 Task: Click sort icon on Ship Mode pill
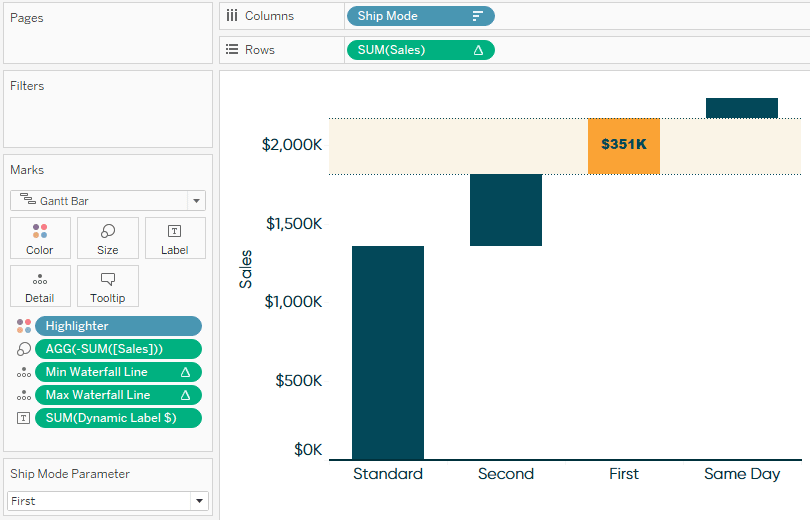478,16
